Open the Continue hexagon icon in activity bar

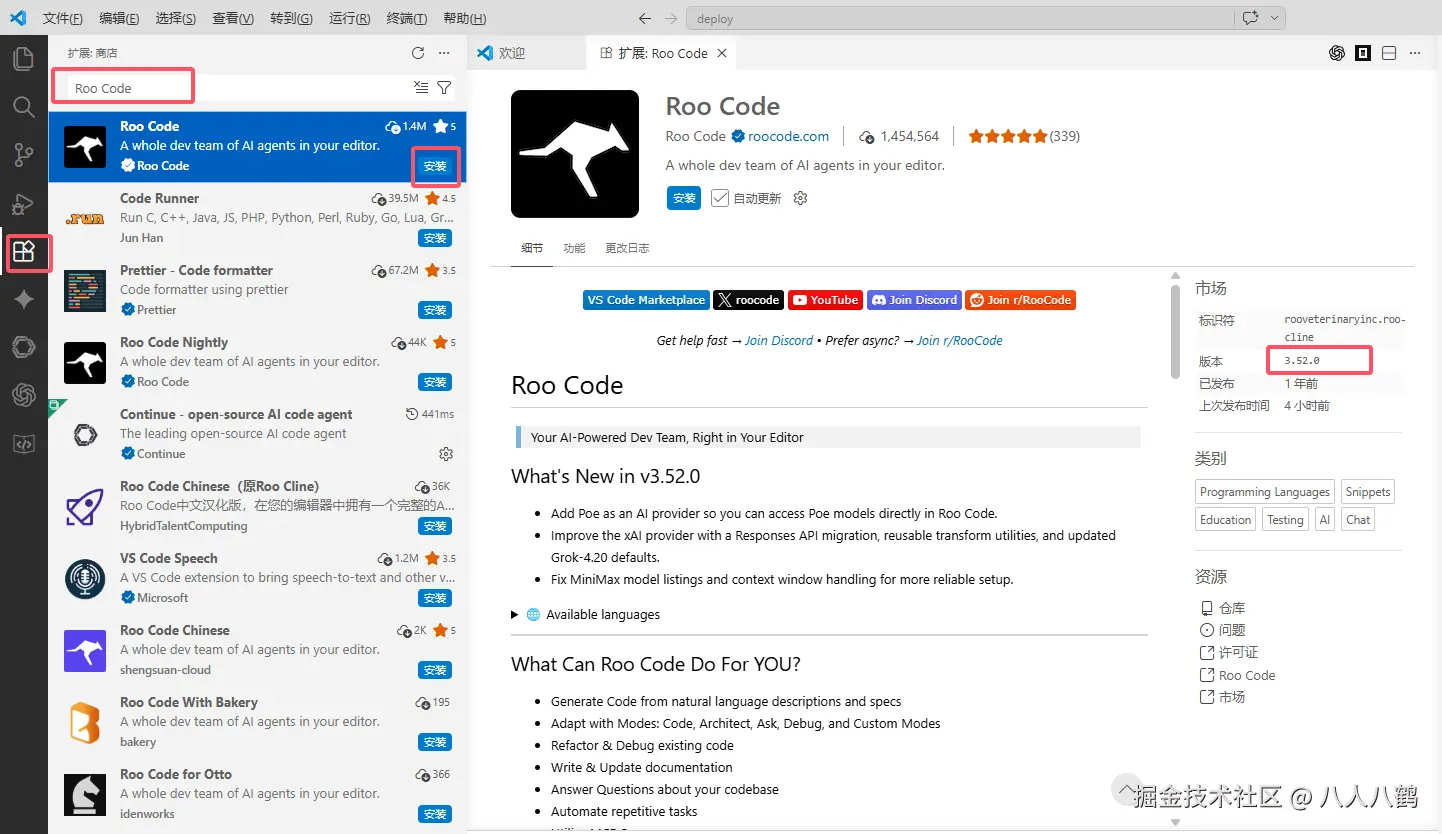pyautogui.click(x=23, y=347)
